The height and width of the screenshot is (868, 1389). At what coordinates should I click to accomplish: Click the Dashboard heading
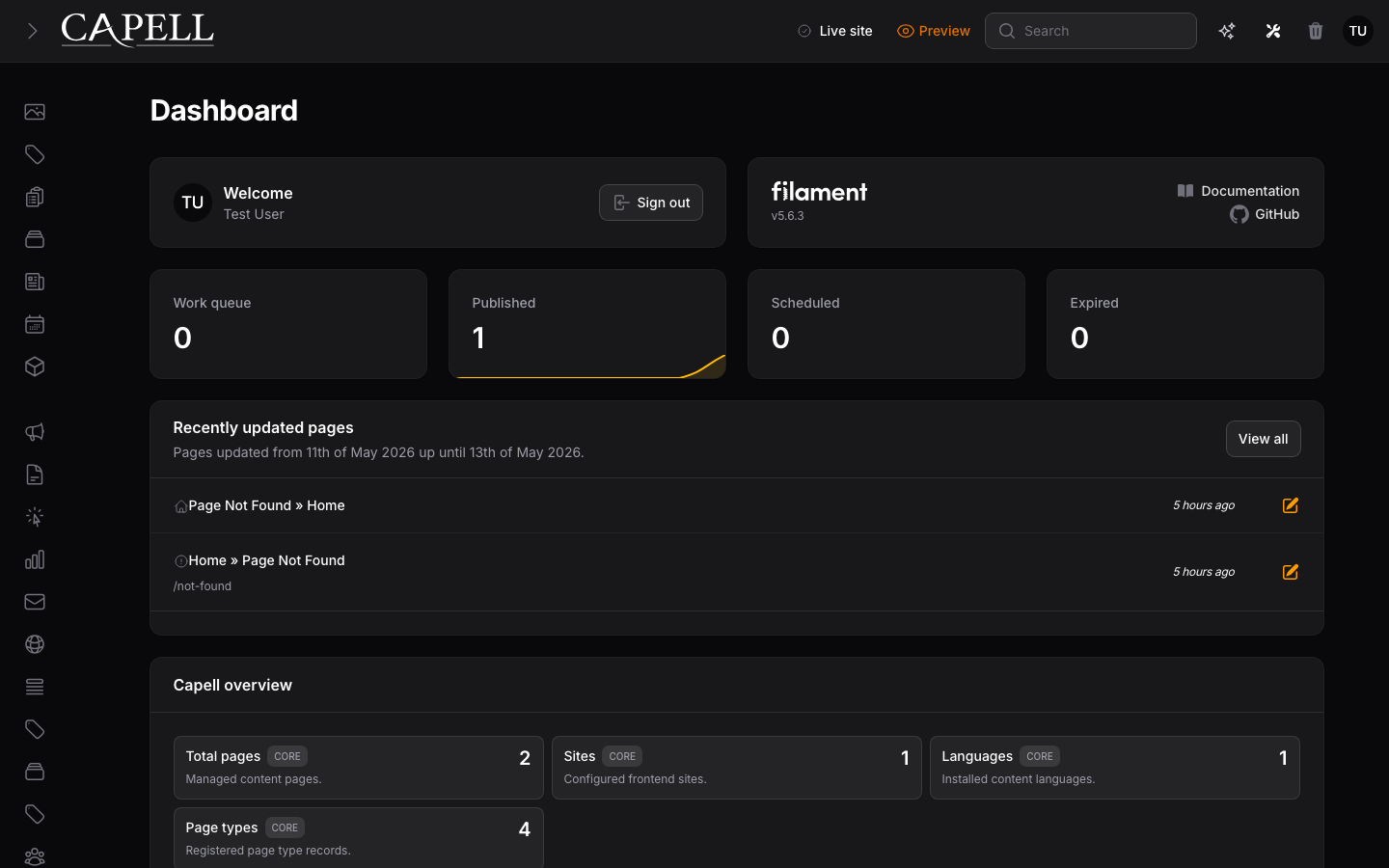pyautogui.click(x=224, y=111)
